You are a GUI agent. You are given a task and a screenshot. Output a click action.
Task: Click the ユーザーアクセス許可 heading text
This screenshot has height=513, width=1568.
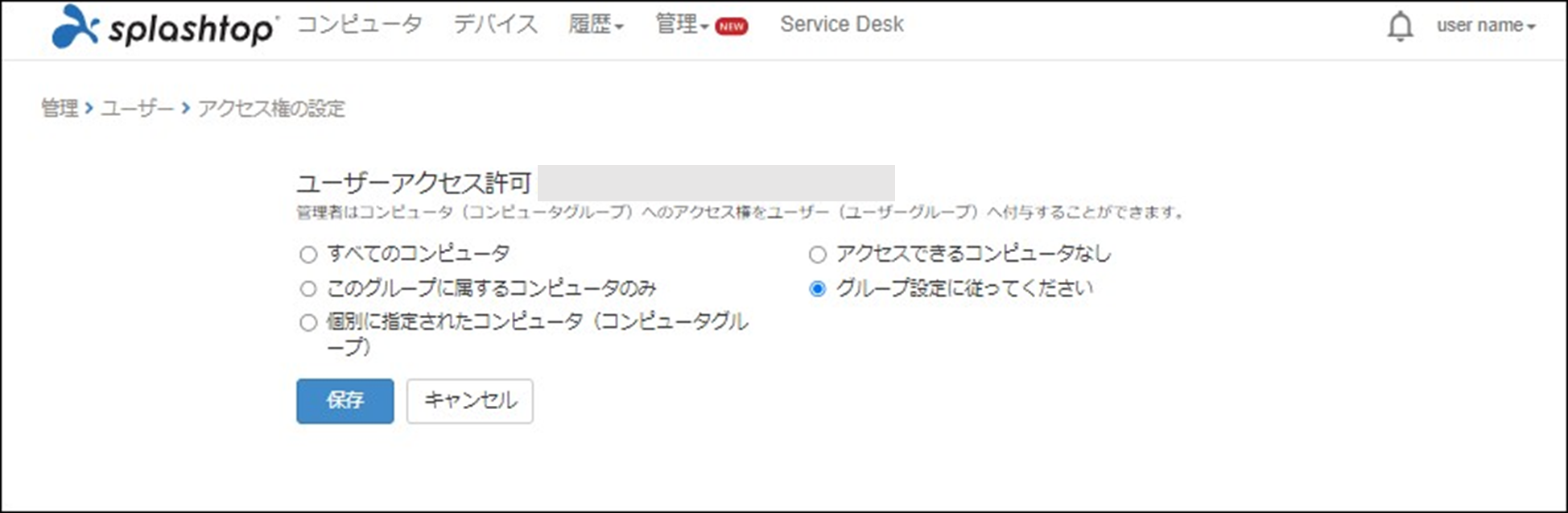click(414, 183)
